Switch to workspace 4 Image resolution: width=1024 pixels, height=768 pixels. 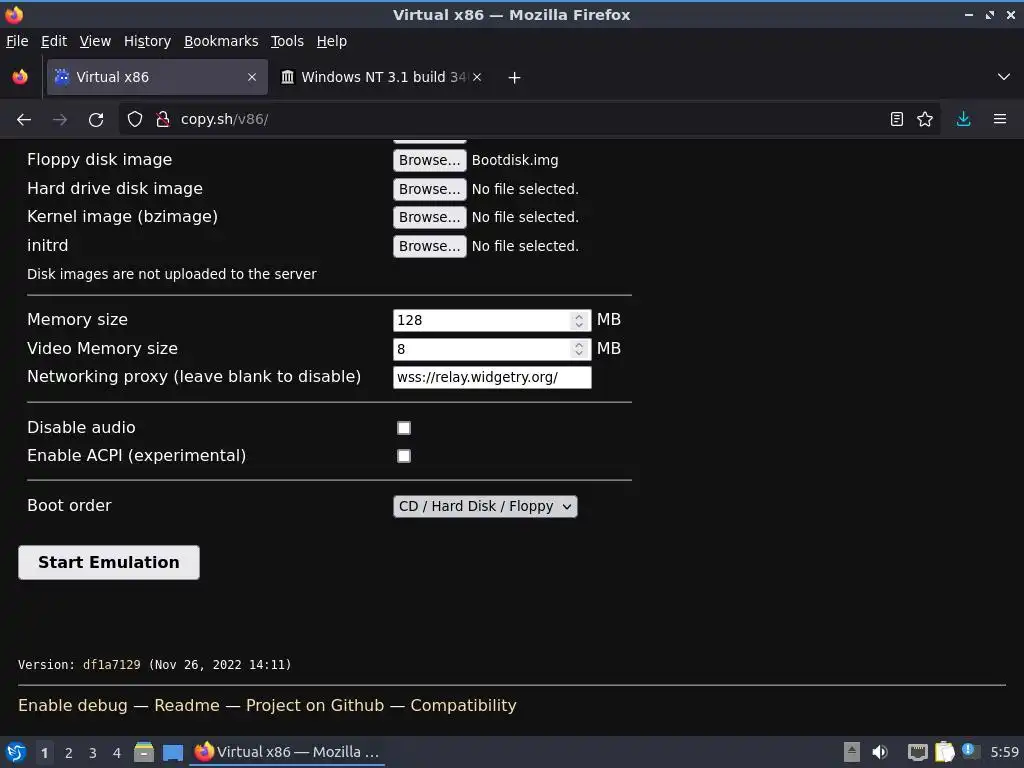(117, 753)
